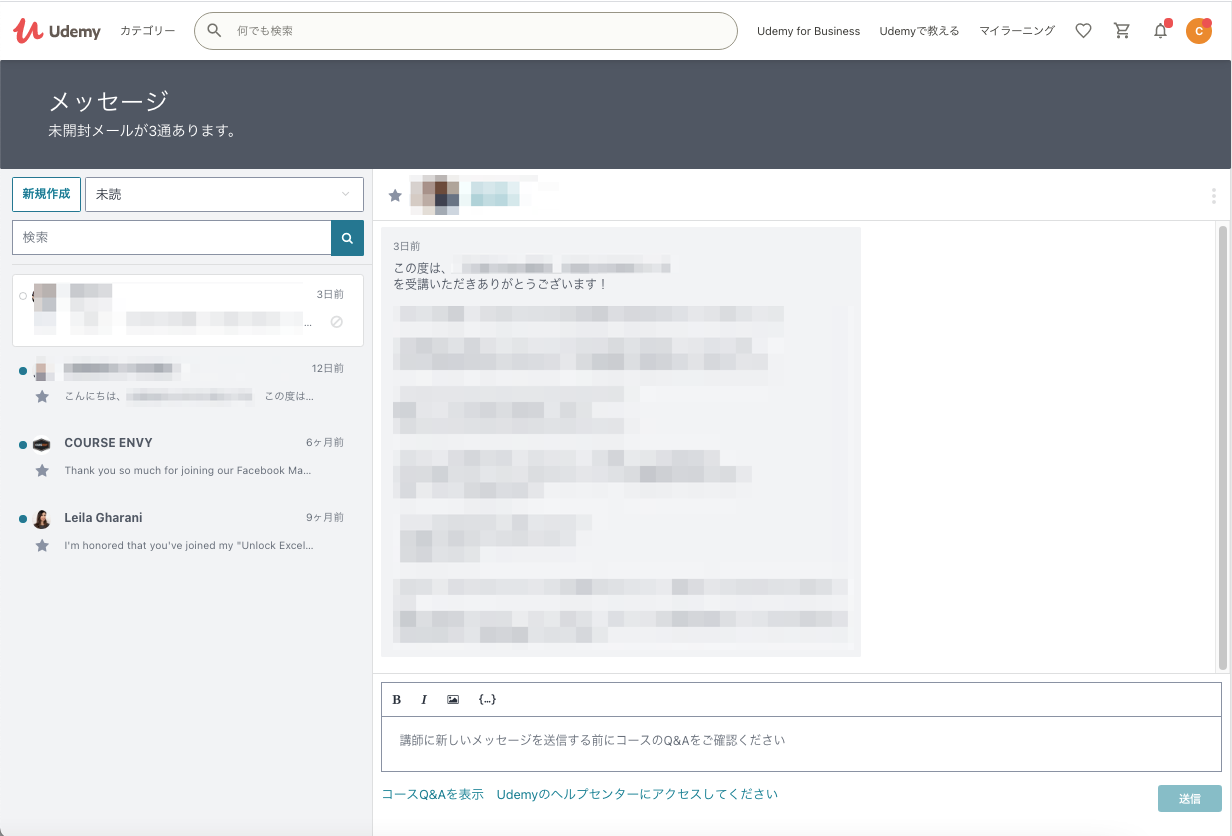Open the conversation three-dot options menu

(x=1213, y=196)
